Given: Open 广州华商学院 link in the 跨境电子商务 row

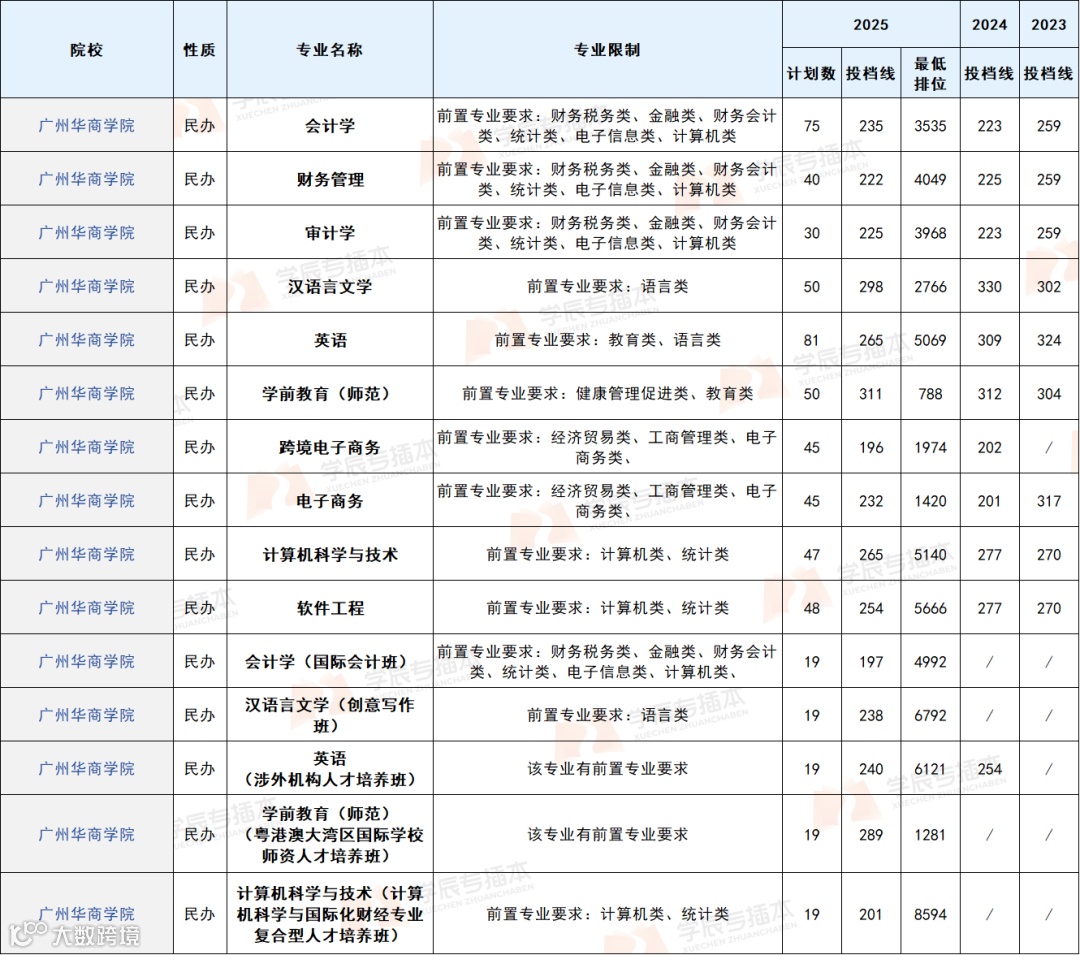Looking at the screenshot, I should [86, 447].
